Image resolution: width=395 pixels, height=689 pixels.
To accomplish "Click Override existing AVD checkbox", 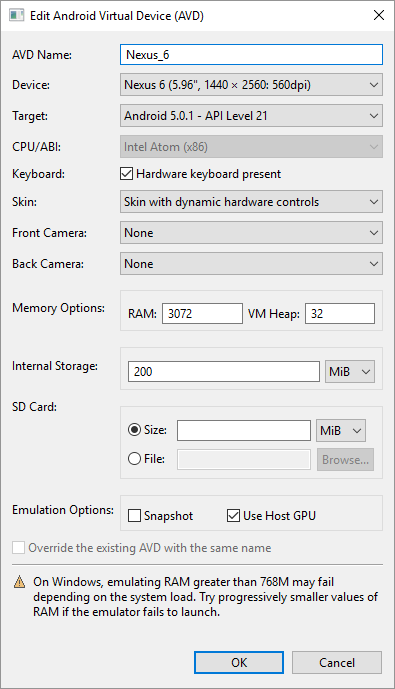I will (x=18, y=548).
